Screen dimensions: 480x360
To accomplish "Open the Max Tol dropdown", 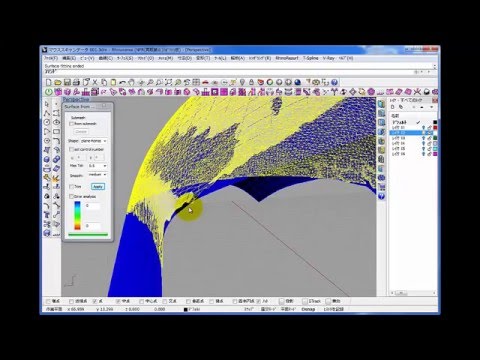I will coord(97,166).
